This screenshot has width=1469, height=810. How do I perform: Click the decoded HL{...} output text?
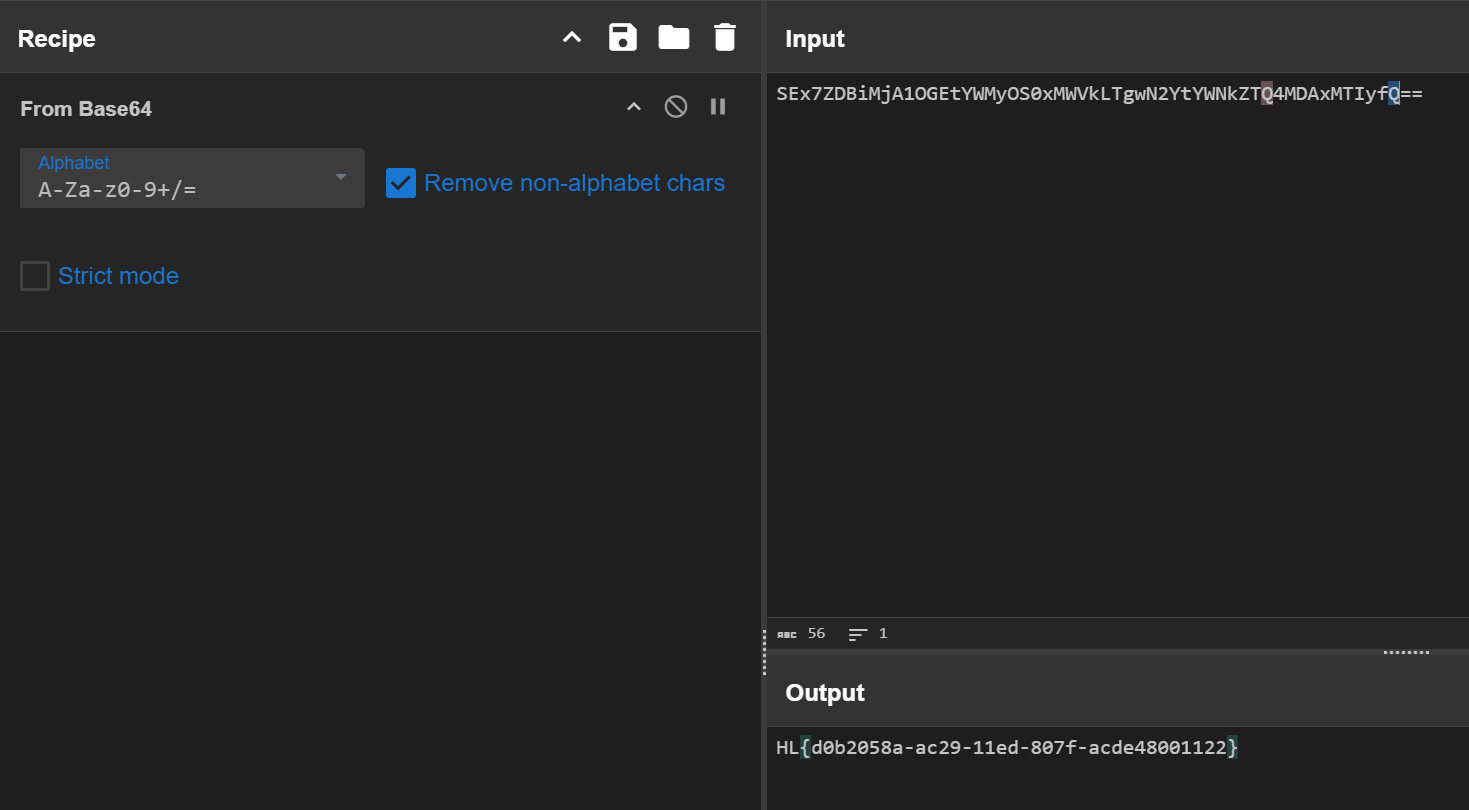point(1007,748)
